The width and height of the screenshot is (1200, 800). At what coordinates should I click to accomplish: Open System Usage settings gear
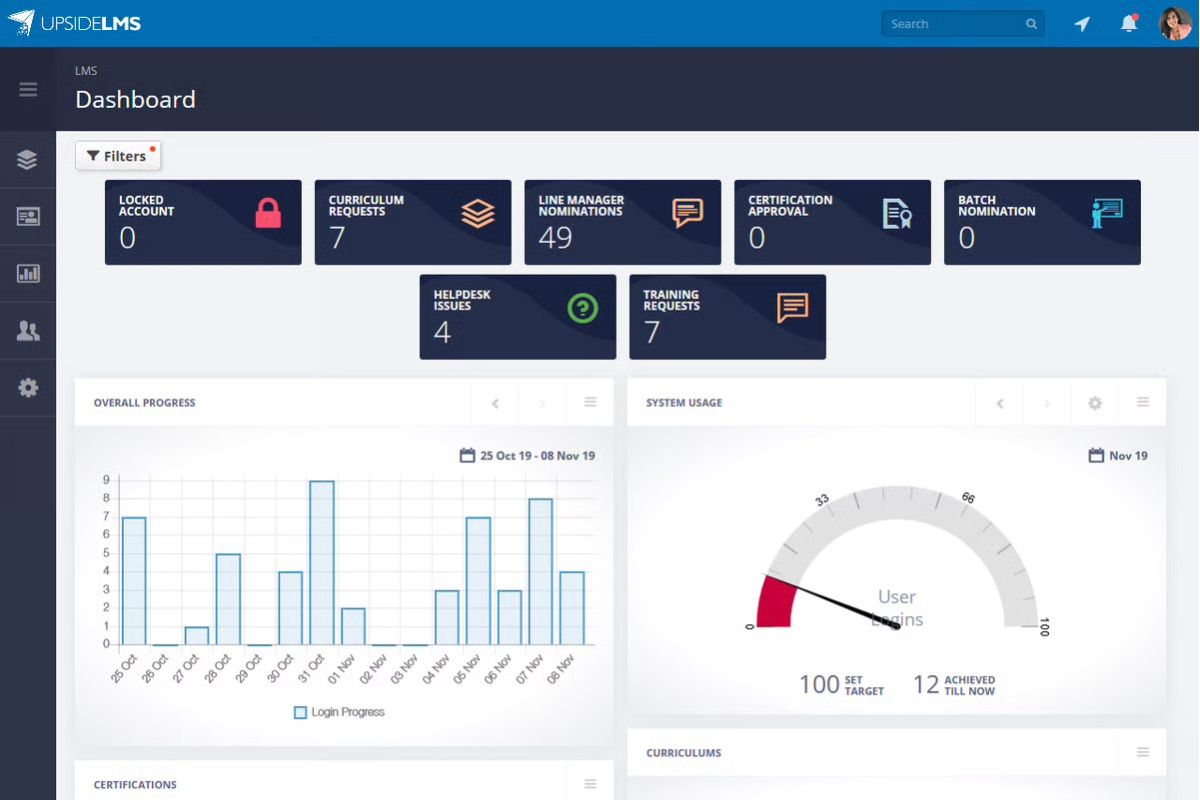point(1095,403)
